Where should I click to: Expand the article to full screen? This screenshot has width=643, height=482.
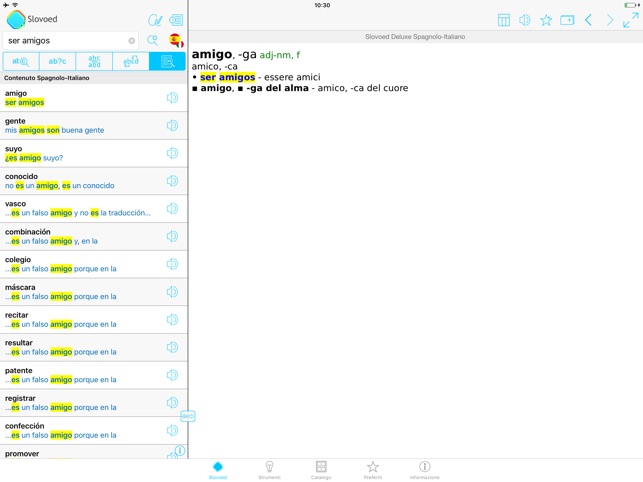pyautogui.click(x=630, y=20)
